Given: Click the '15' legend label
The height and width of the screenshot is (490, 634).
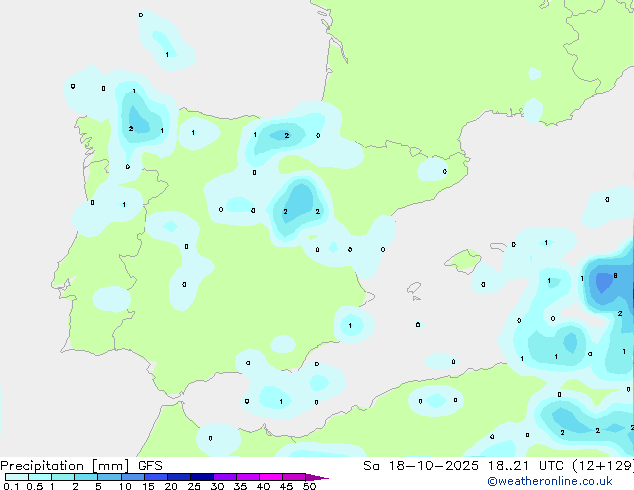Looking at the screenshot, I should coord(148,486).
